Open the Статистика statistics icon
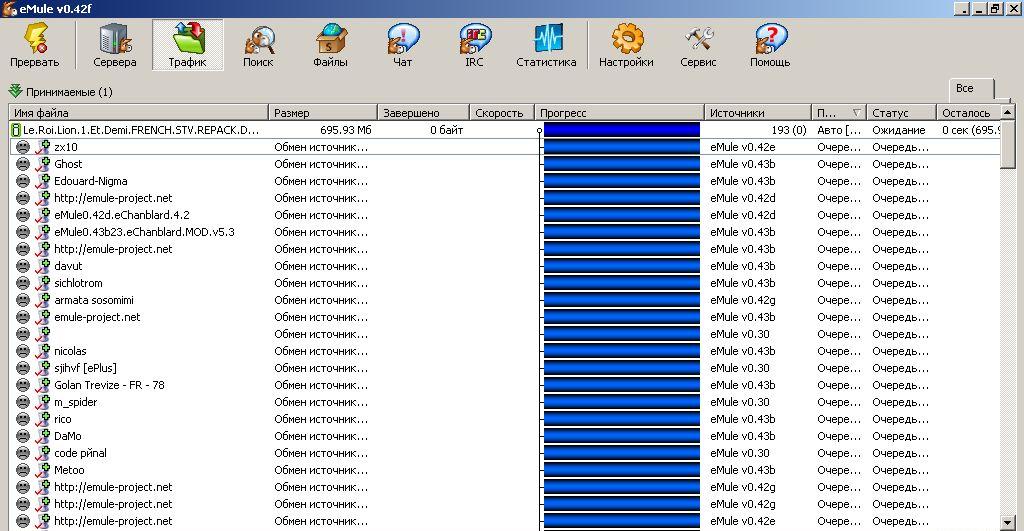This screenshot has height=531, width=1024. (546, 44)
